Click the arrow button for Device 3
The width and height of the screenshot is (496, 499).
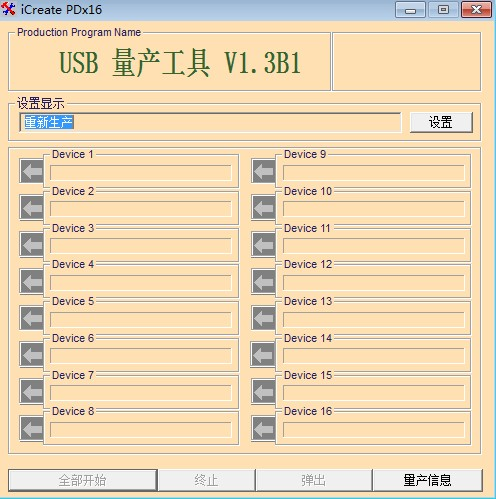point(32,245)
